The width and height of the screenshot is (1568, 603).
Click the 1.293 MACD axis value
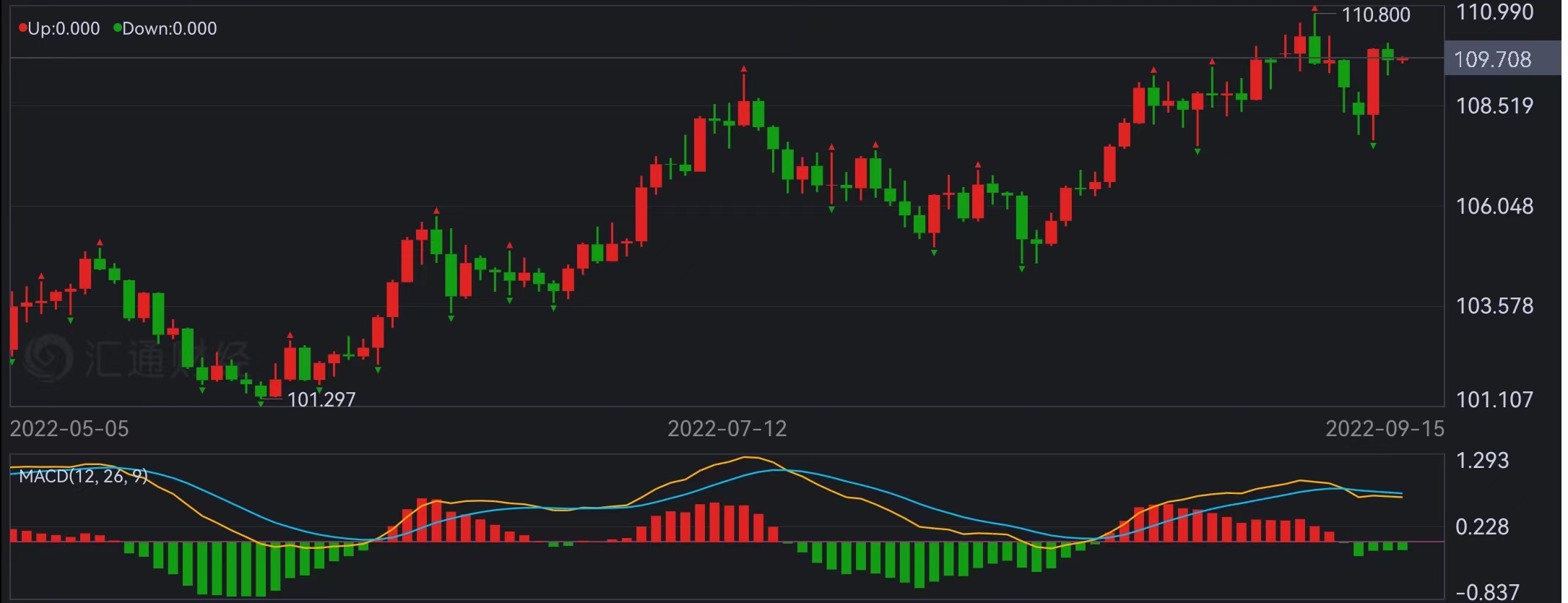(1482, 461)
